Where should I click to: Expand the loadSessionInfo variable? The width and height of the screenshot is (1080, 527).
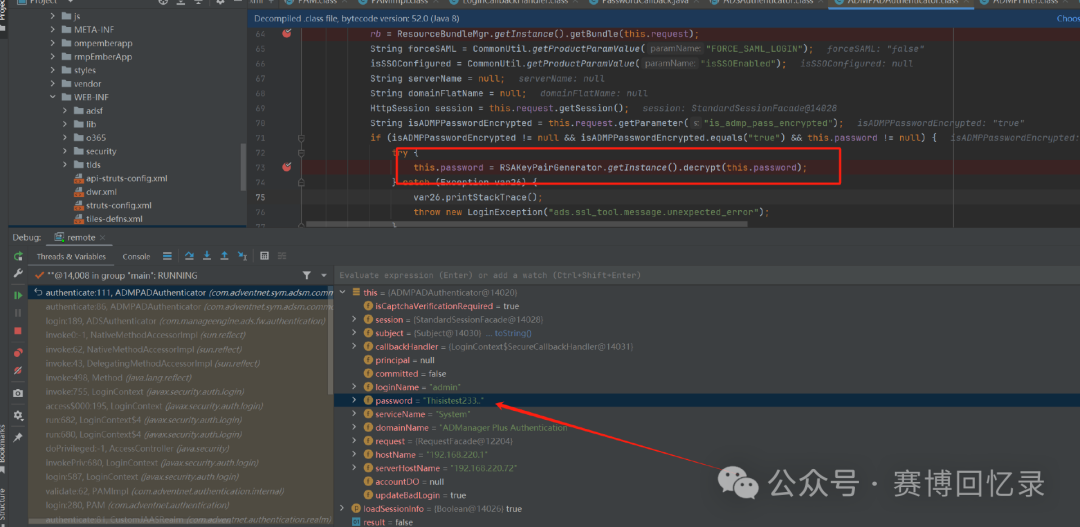point(343,508)
